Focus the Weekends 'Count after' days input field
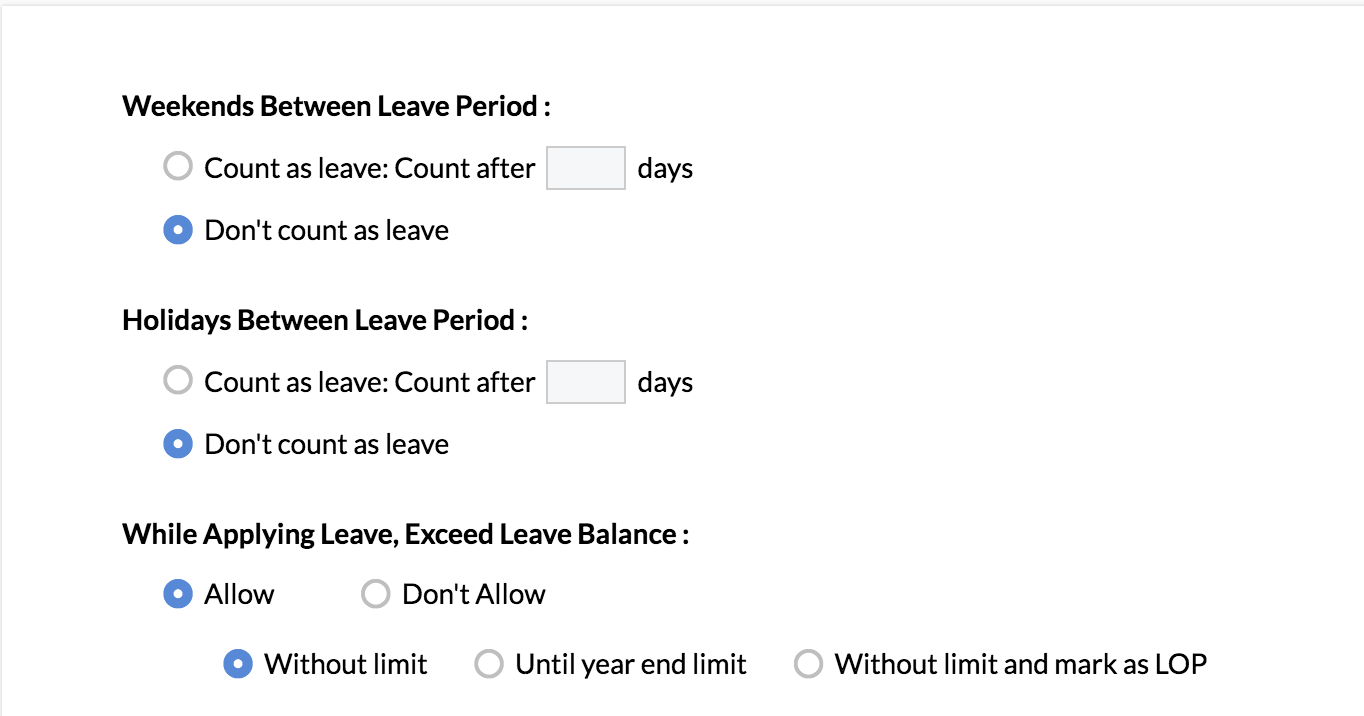 [x=585, y=168]
